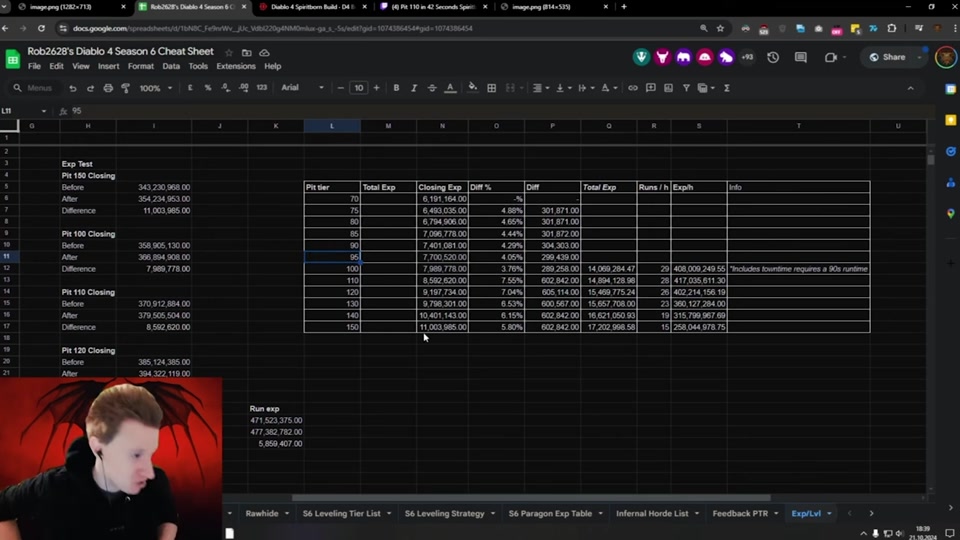
Task: Click the Name box showing L11
Action: (23, 111)
